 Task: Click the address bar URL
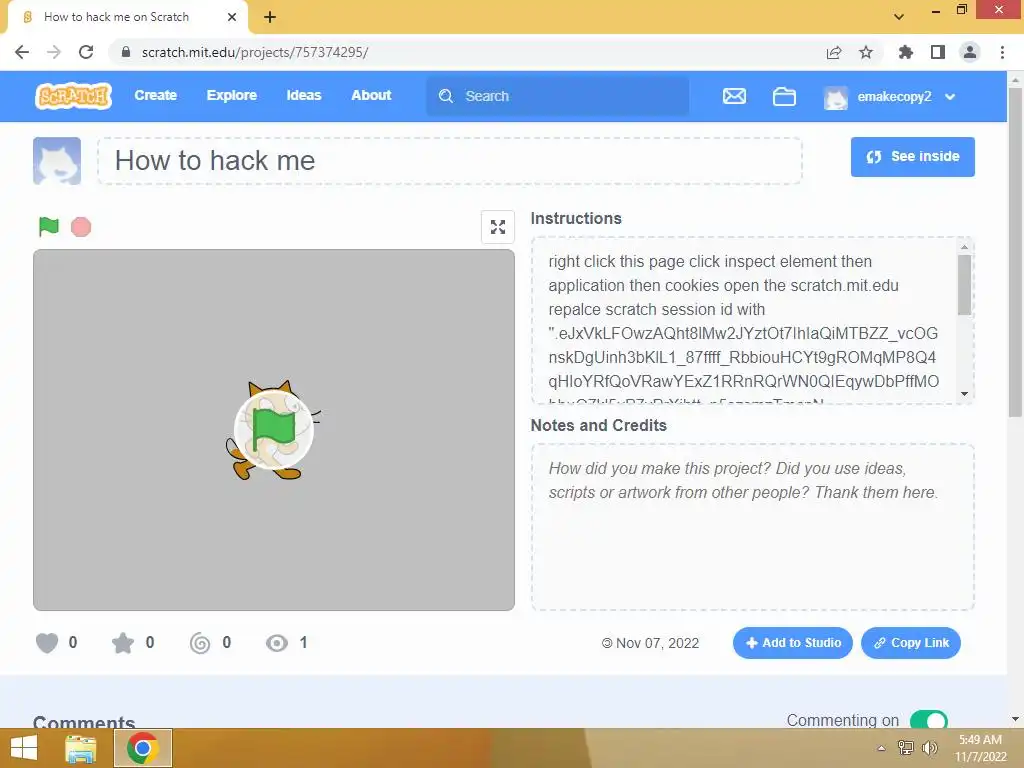click(x=255, y=52)
